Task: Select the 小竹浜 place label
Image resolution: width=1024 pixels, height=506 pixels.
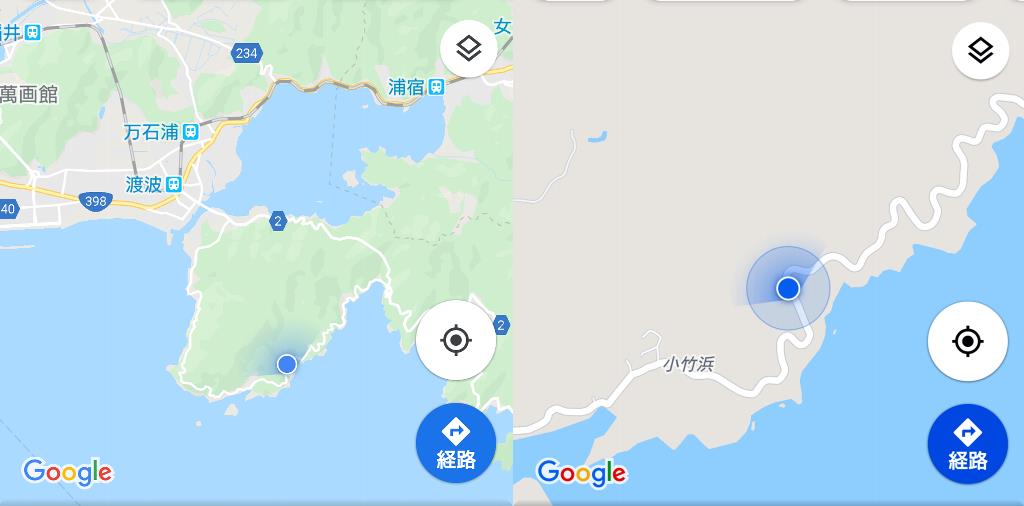Action: coord(689,364)
